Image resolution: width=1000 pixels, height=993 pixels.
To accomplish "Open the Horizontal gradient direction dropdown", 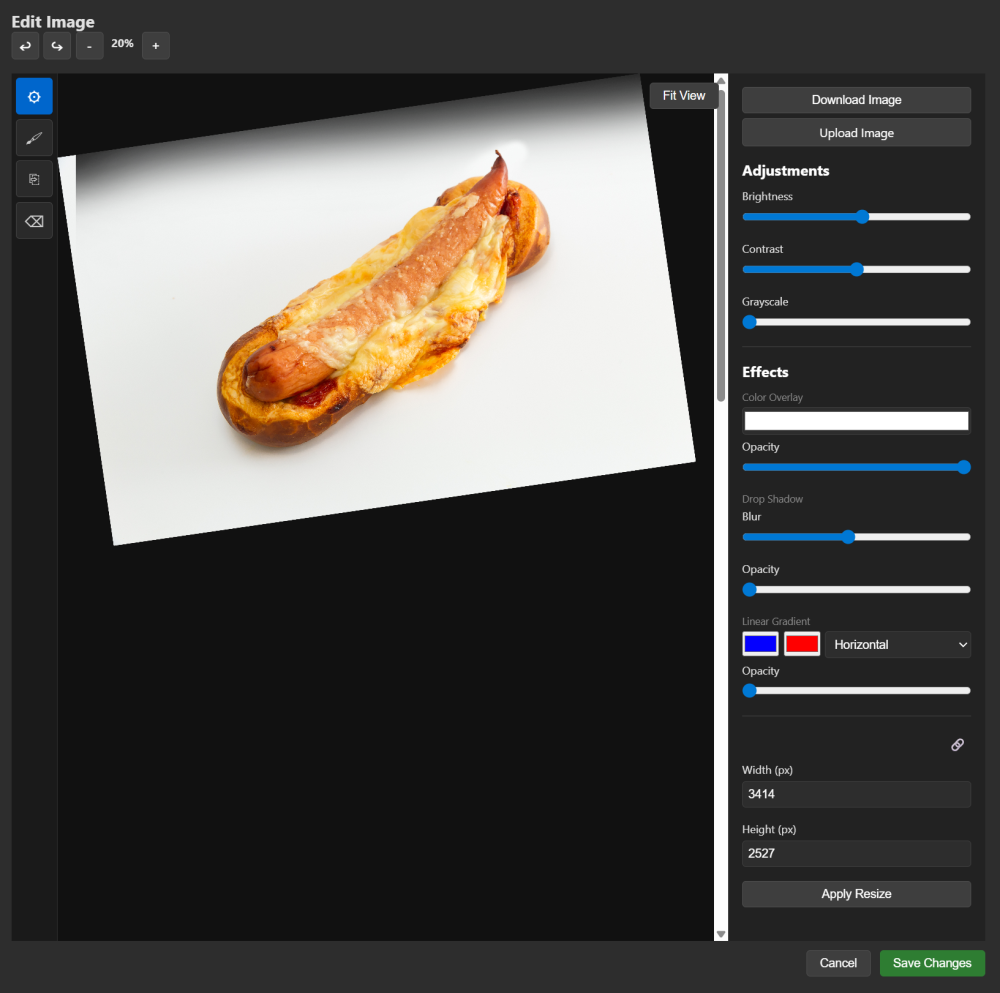I will (x=897, y=645).
